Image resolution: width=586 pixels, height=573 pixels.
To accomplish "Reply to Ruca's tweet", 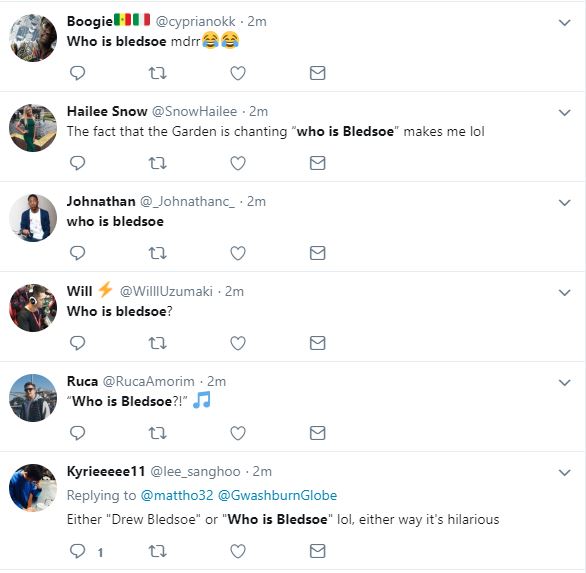I will point(77,433).
